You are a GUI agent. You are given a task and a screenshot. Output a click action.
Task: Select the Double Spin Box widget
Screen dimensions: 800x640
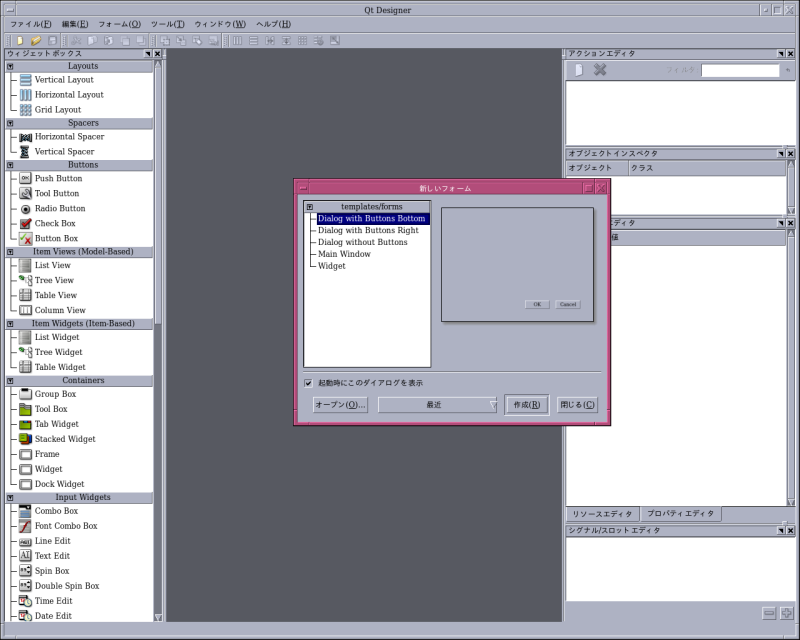(59, 586)
